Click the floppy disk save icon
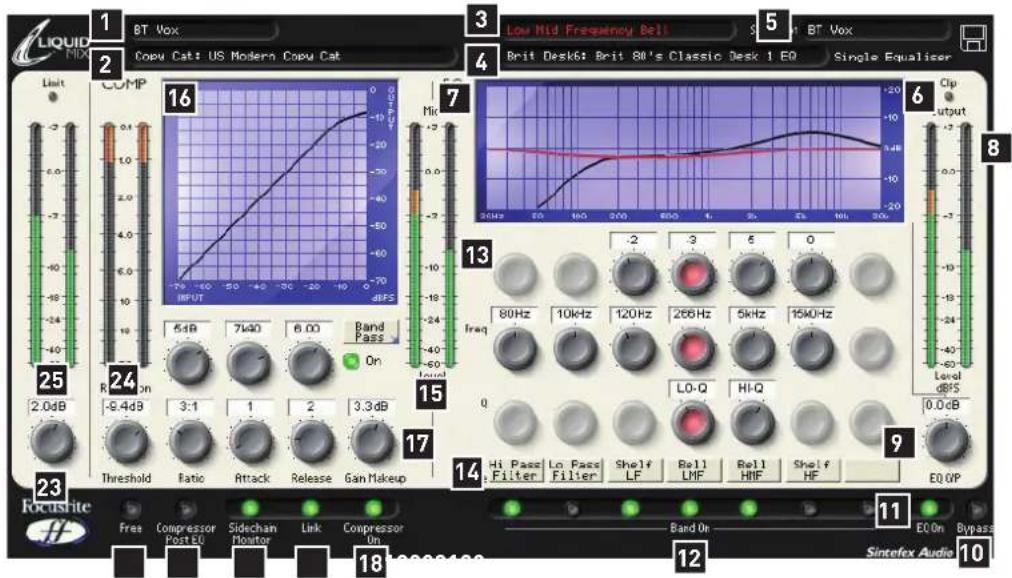1012x578 pixels. (x=974, y=37)
